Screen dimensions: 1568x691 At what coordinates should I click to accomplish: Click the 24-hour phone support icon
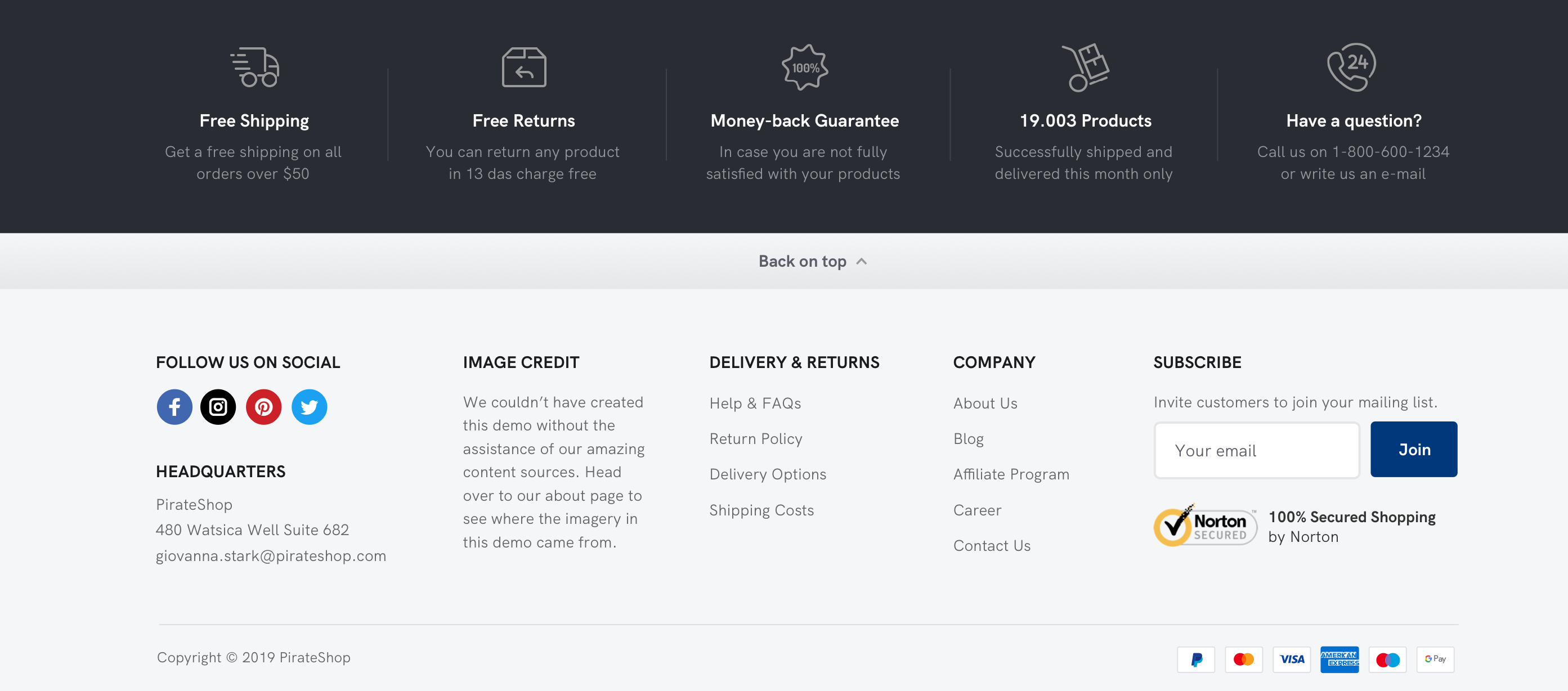[1351, 67]
